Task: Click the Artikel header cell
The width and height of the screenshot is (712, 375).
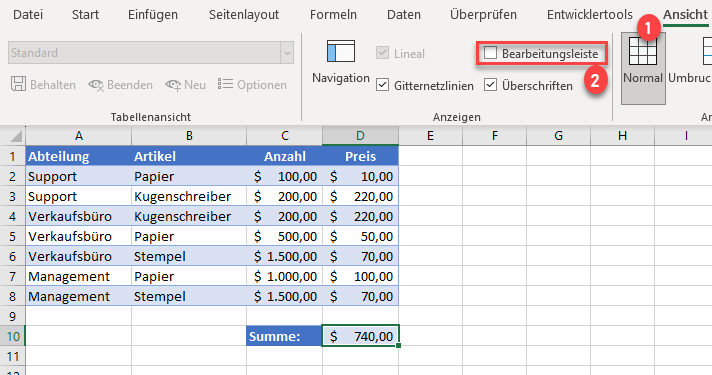Action: click(189, 156)
